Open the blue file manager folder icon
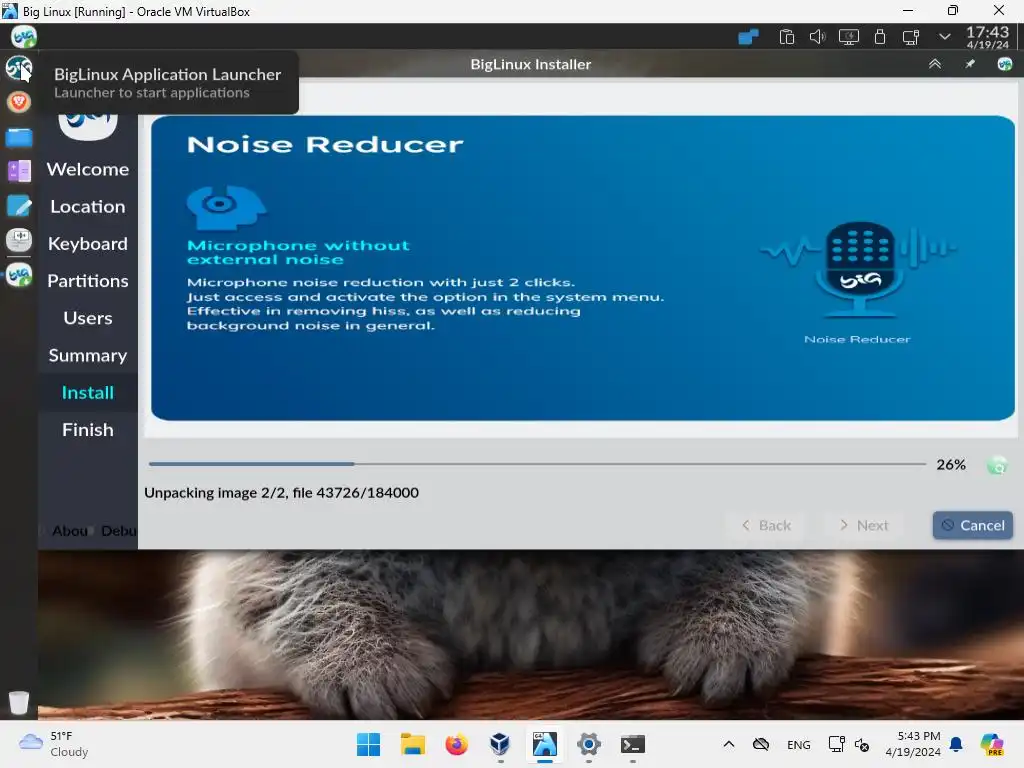Viewport: 1024px width, 768px height. [x=18, y=137]
